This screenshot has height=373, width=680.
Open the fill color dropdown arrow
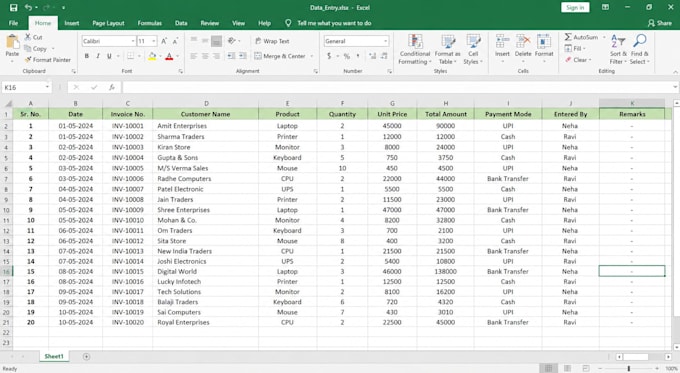160,56
